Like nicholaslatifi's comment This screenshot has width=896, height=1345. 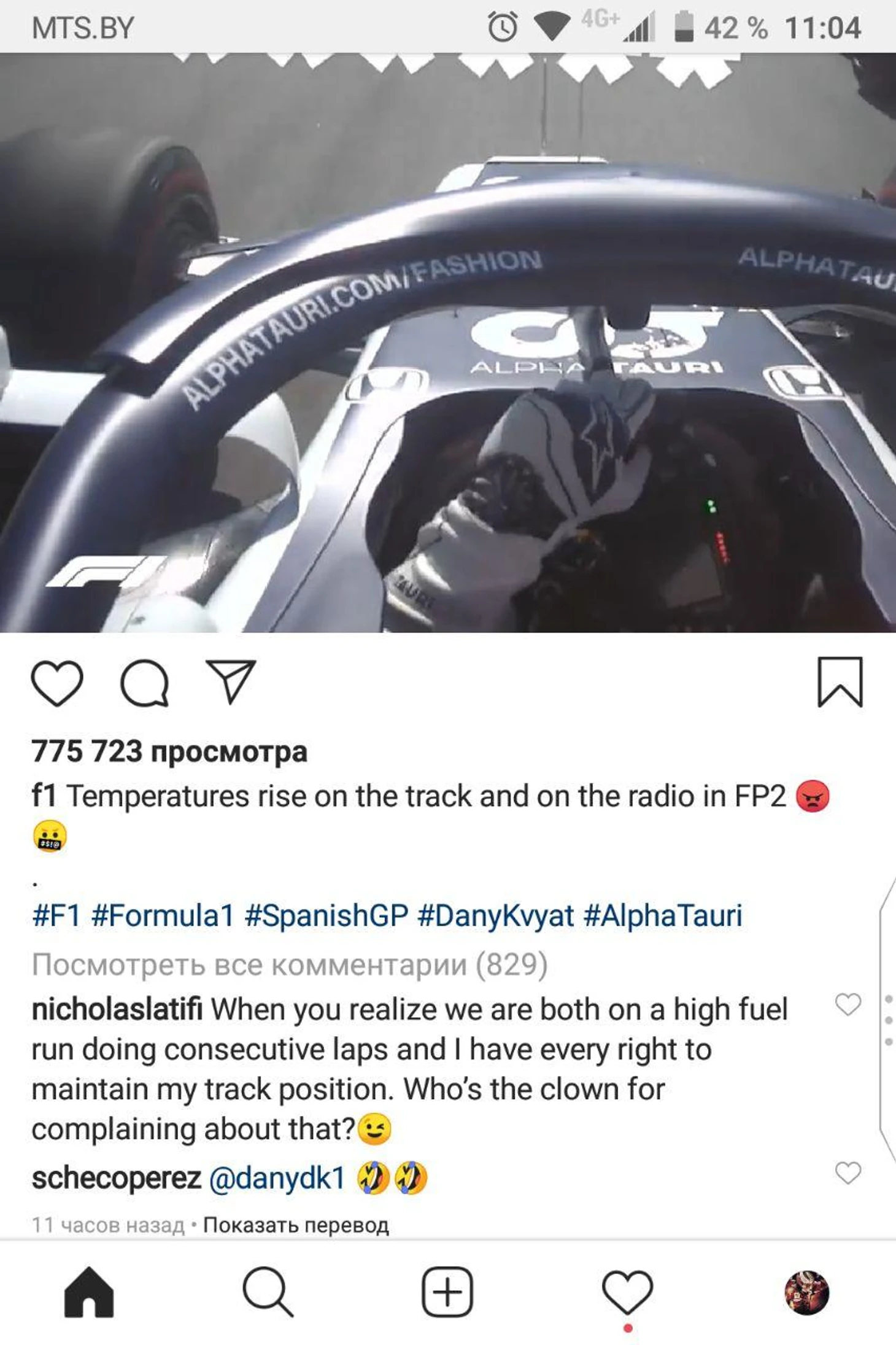[x=848, y=1004]
